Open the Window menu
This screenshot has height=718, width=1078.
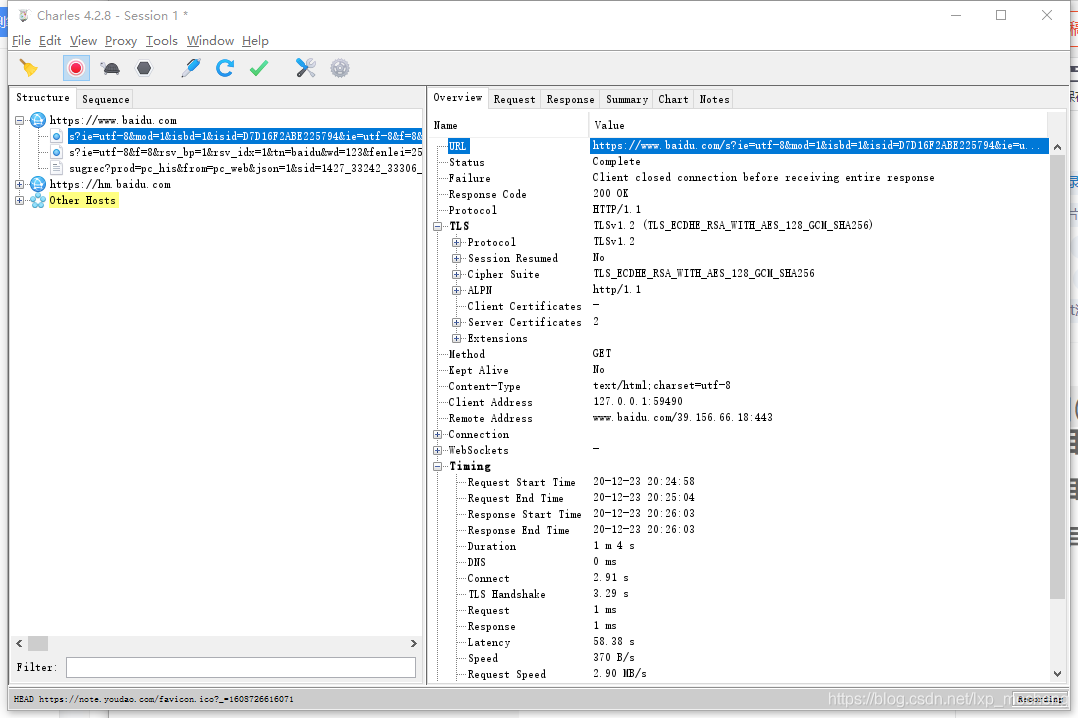click(x=210, y=41)
